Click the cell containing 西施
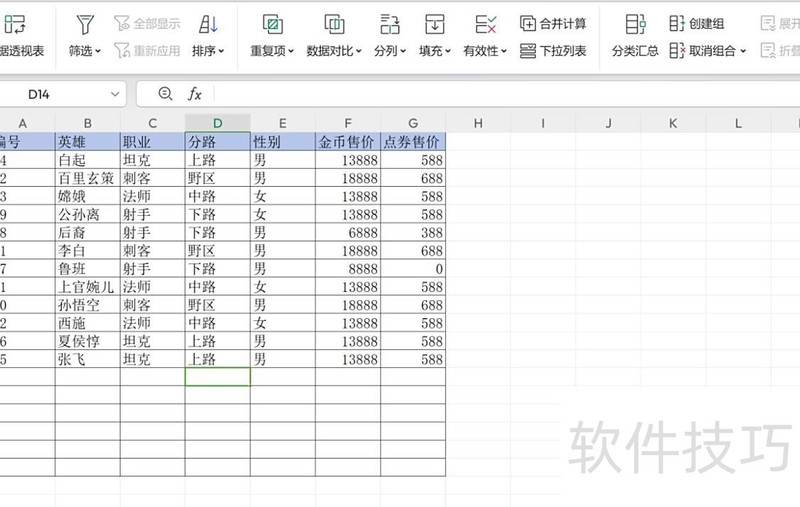Screen dimensions: 800x507 (x=88, y=323)
